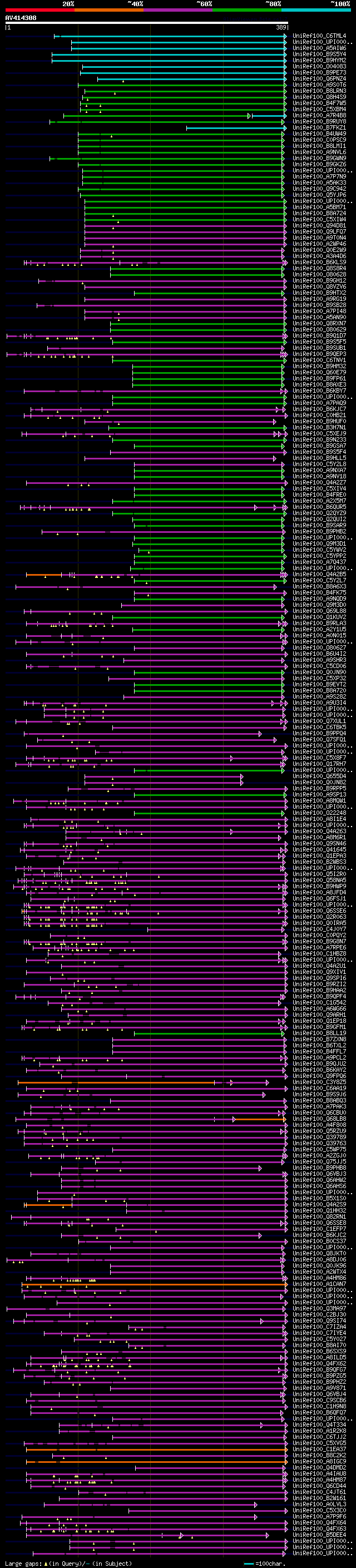Image resolution: width=356 pixels, height=1568 pixels.
Task: Open hit UniRef100_O04083
Action: 319,66
